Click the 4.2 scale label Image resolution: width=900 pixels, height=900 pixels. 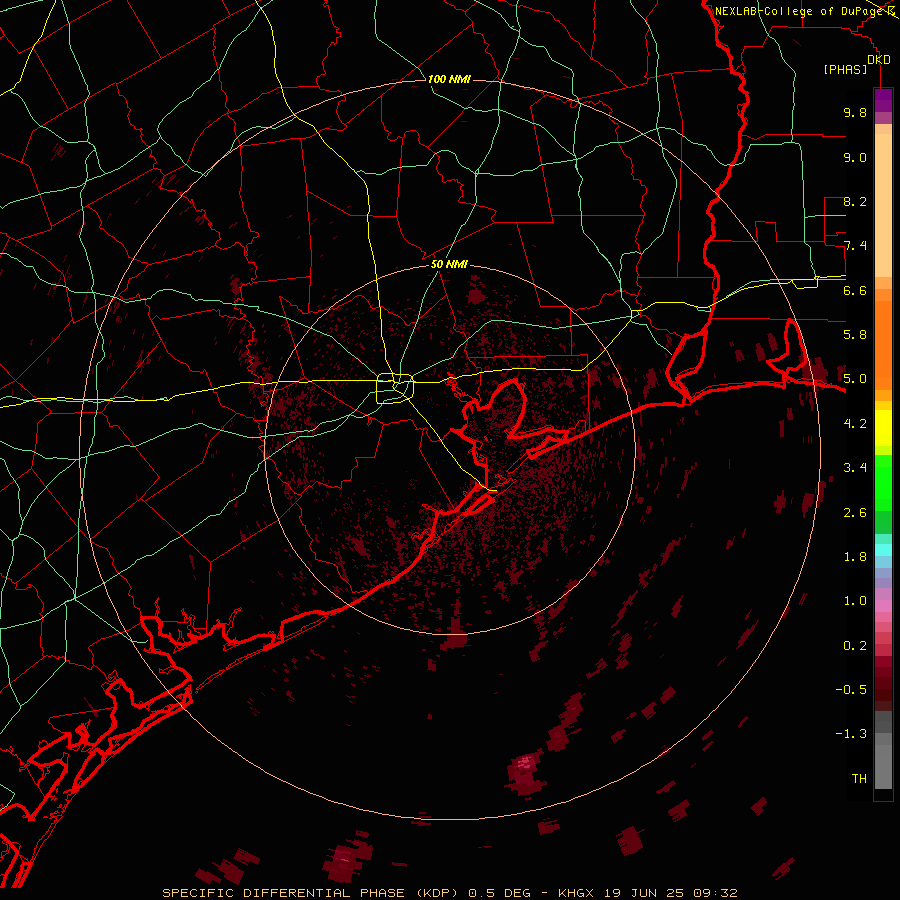tap(855, 424)
